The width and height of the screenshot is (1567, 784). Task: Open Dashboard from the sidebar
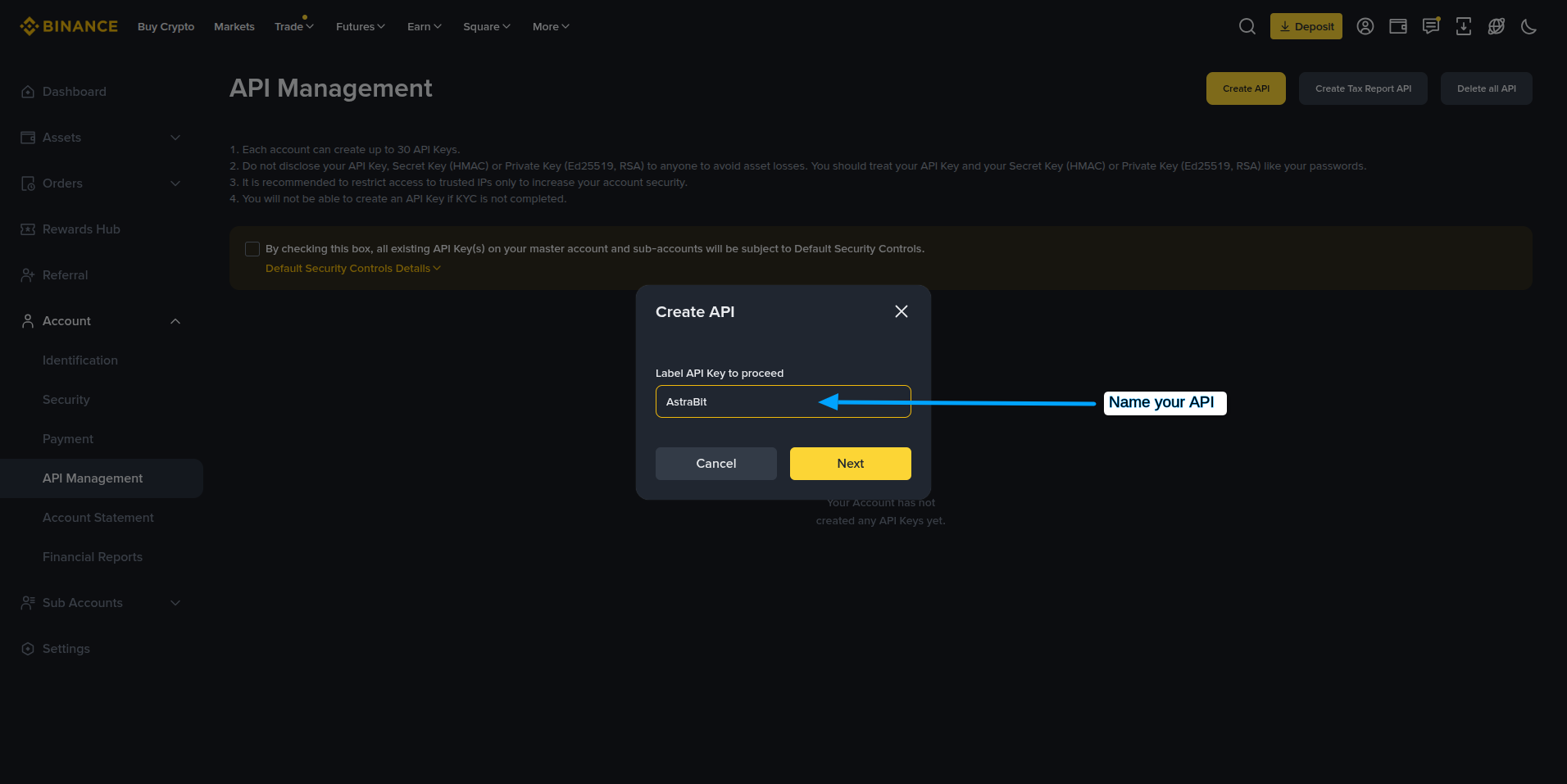tap(75, 92)
